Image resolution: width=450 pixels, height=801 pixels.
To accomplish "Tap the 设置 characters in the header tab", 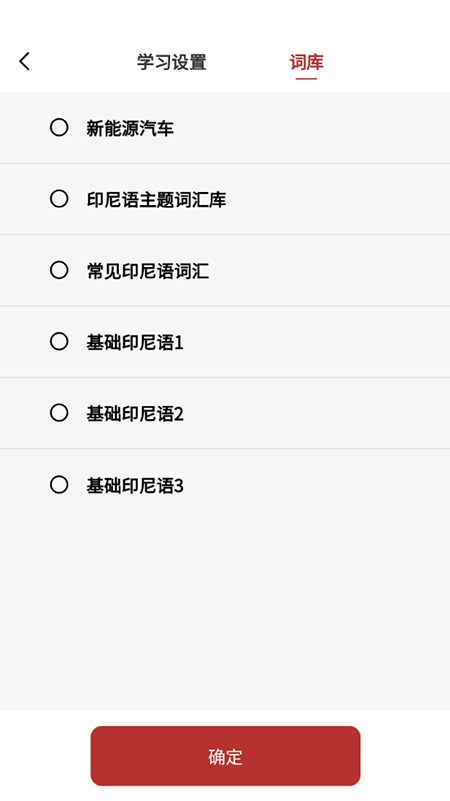I will click(x=189, y=62).
